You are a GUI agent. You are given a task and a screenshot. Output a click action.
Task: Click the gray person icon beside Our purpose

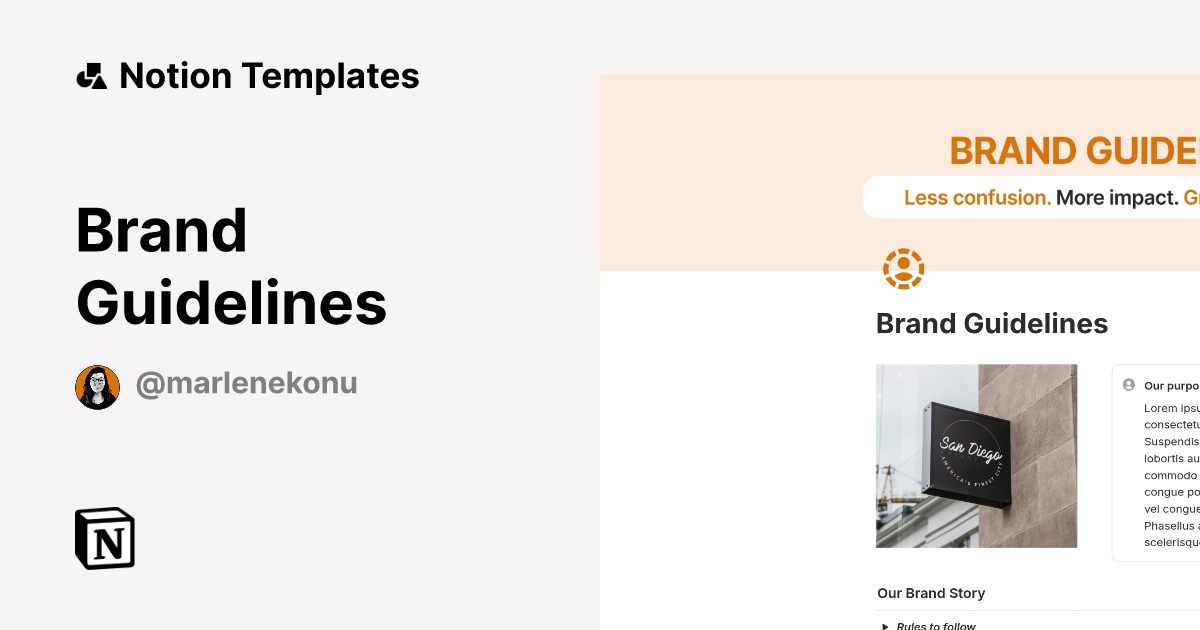(1129, 385)
